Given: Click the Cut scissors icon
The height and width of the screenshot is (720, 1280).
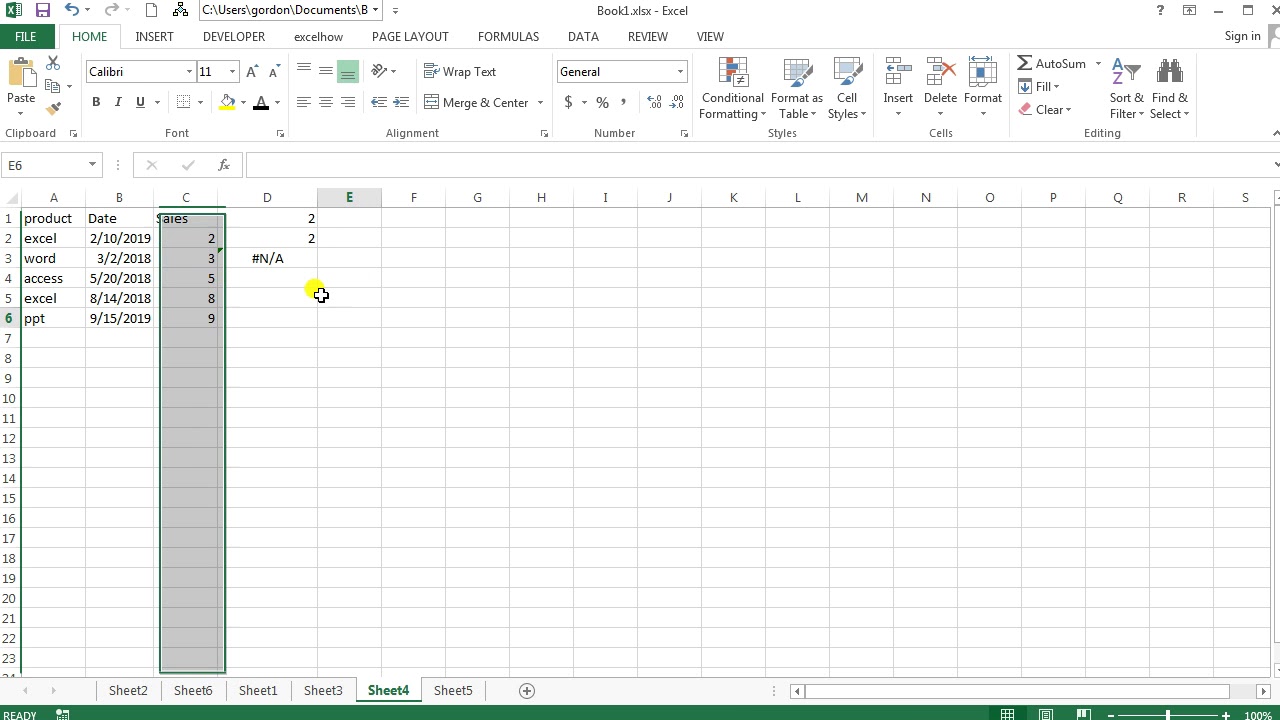Looking at the screenshot, I should 53,64.
